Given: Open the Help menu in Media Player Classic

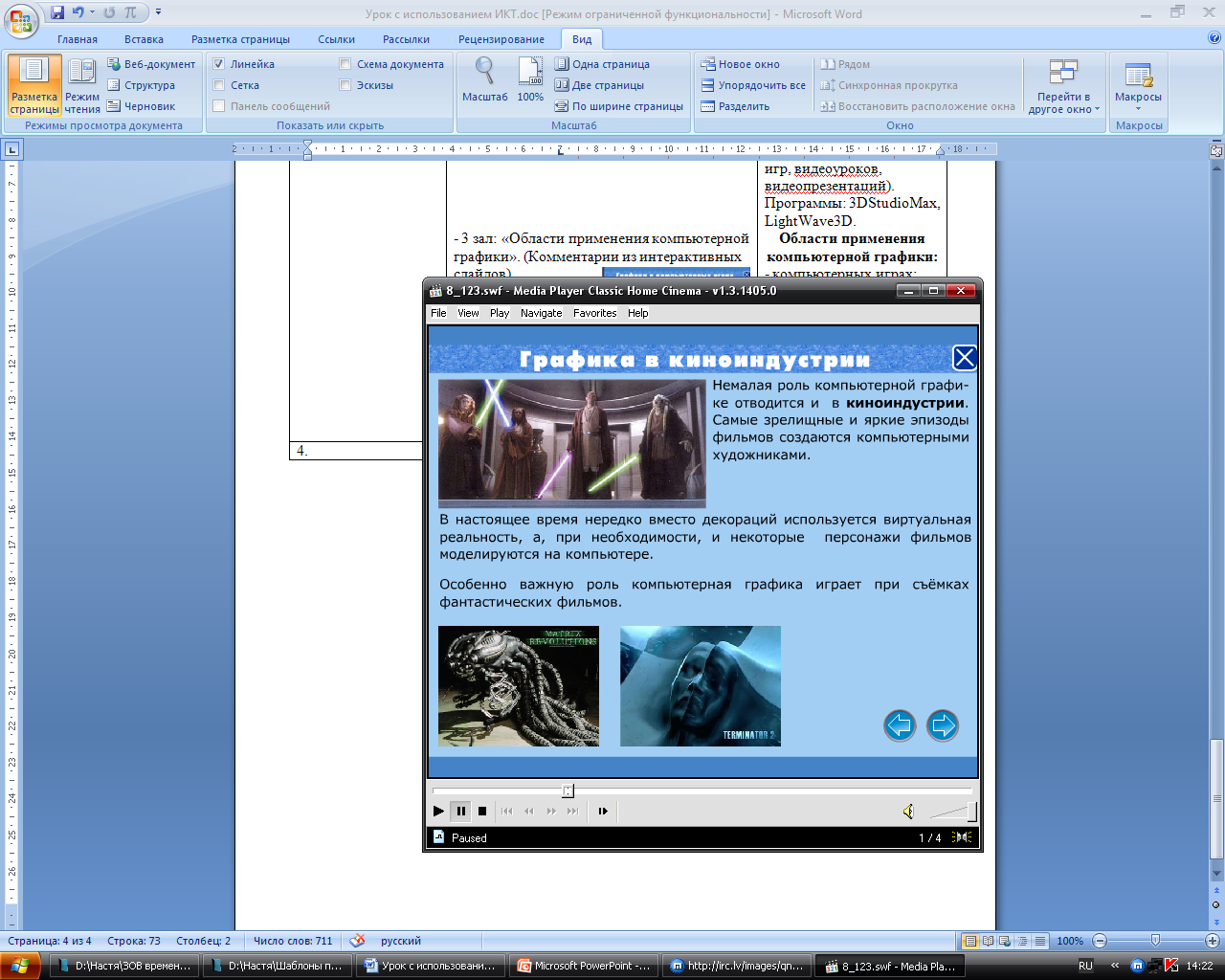Looking at the screenshot, I should [x=638, y=313].
